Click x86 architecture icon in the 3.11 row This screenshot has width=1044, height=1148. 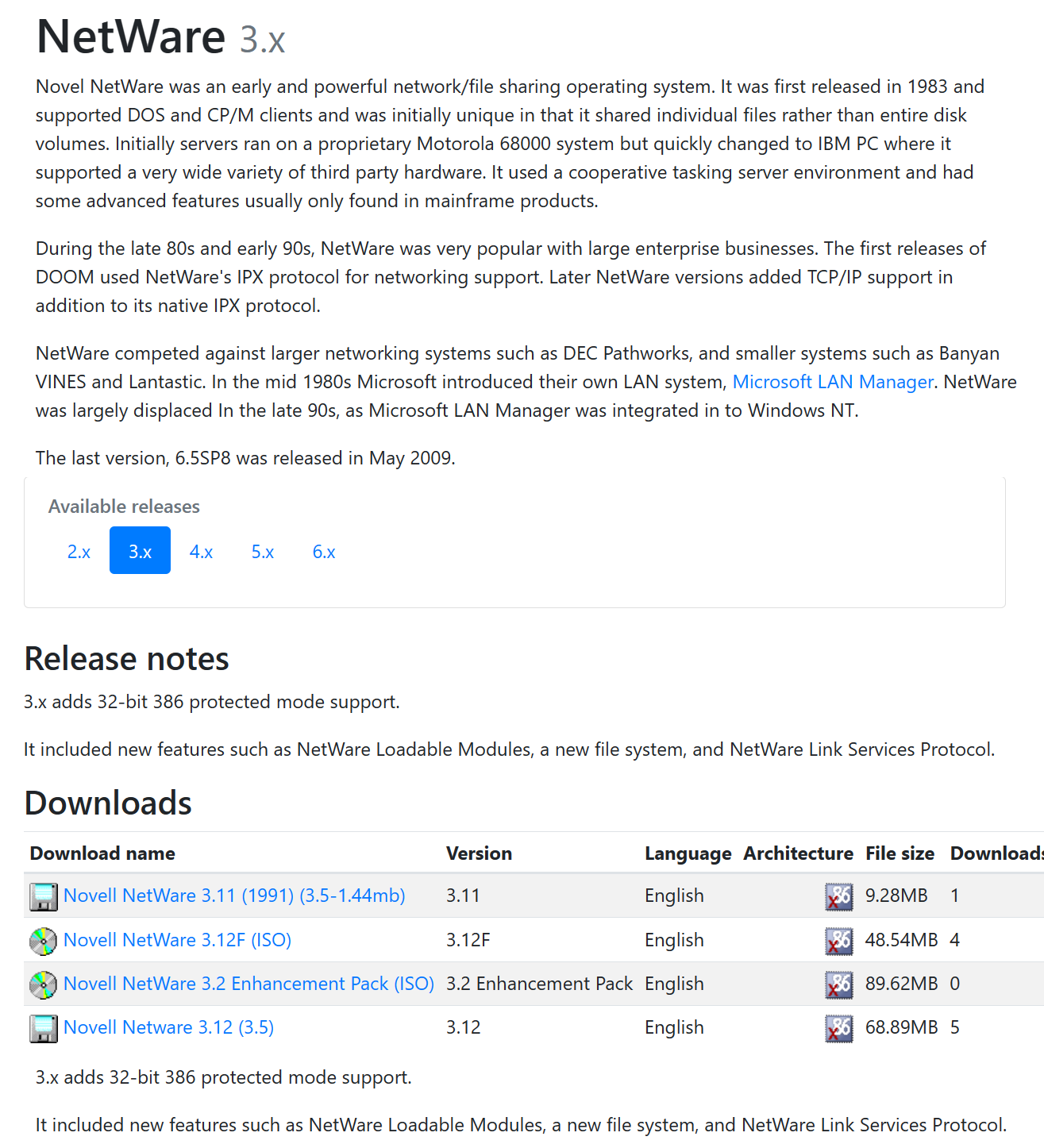coord(838,896)
